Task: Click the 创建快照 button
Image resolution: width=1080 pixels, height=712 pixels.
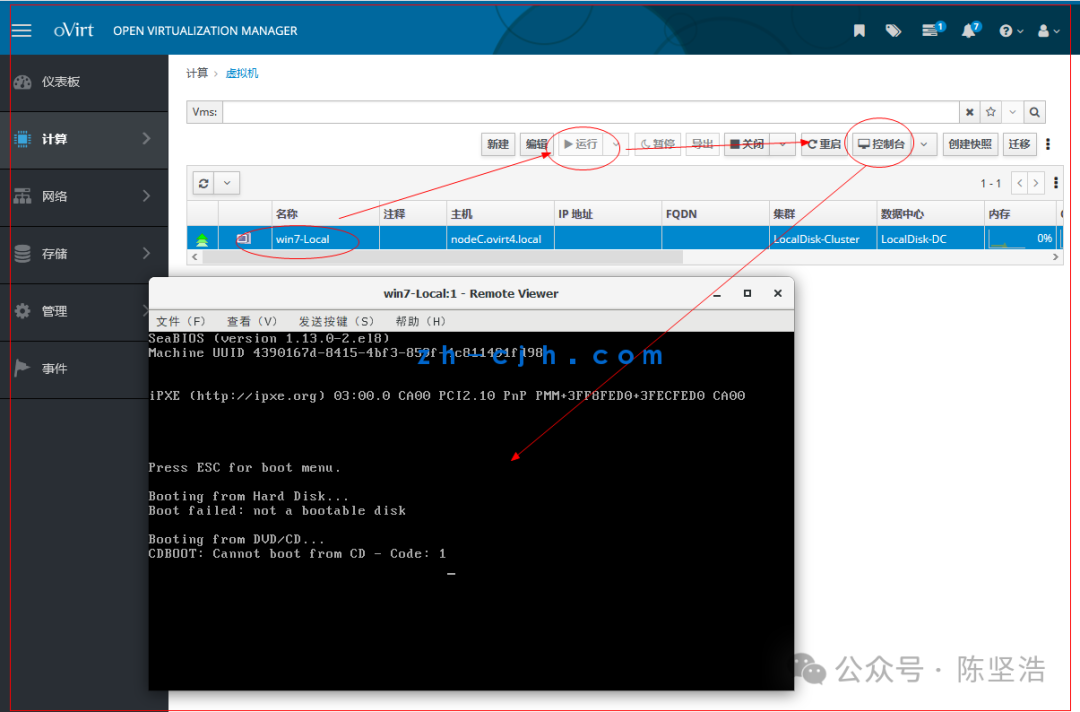Action: (970, 144)
